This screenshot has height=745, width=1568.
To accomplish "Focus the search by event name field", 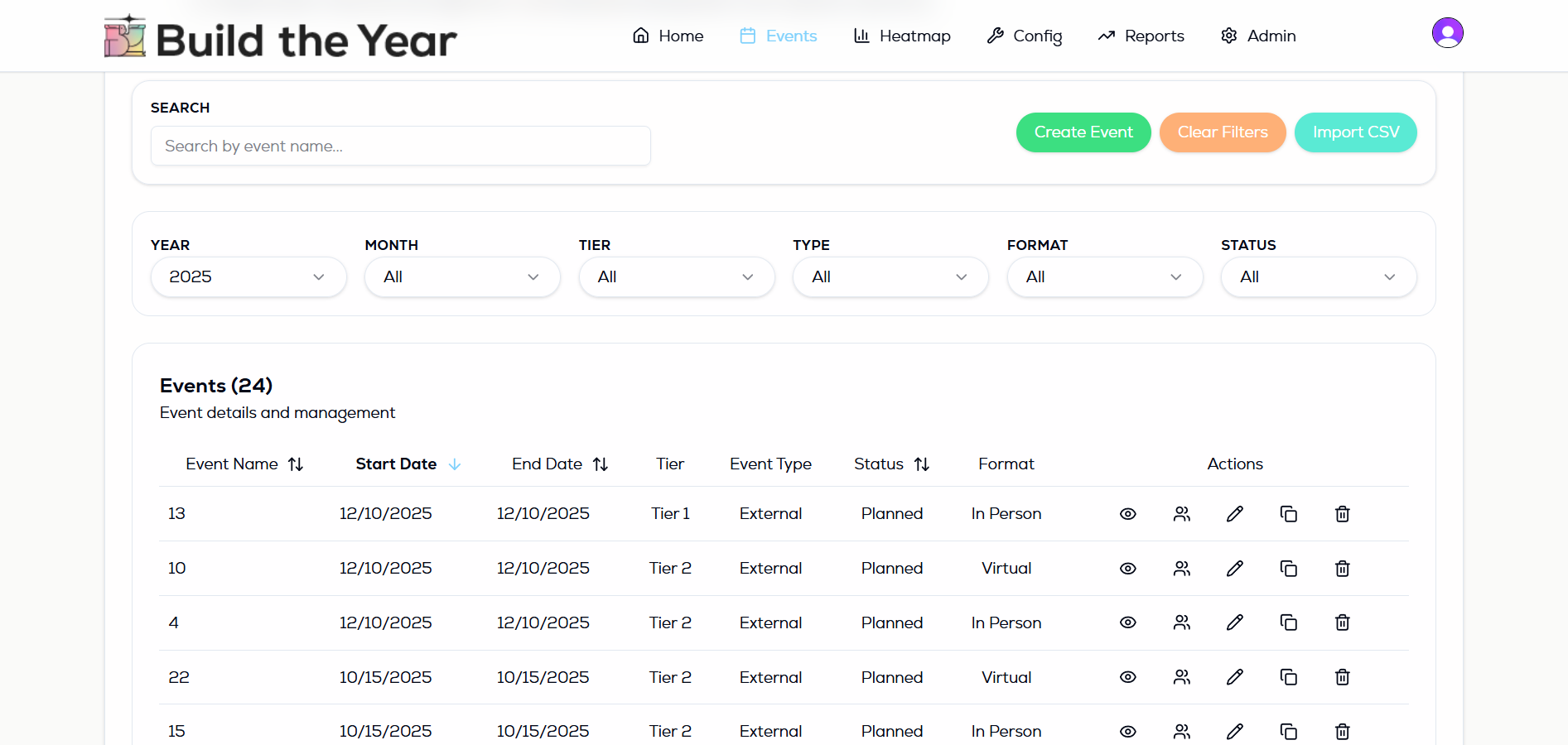I will point(401,146).
